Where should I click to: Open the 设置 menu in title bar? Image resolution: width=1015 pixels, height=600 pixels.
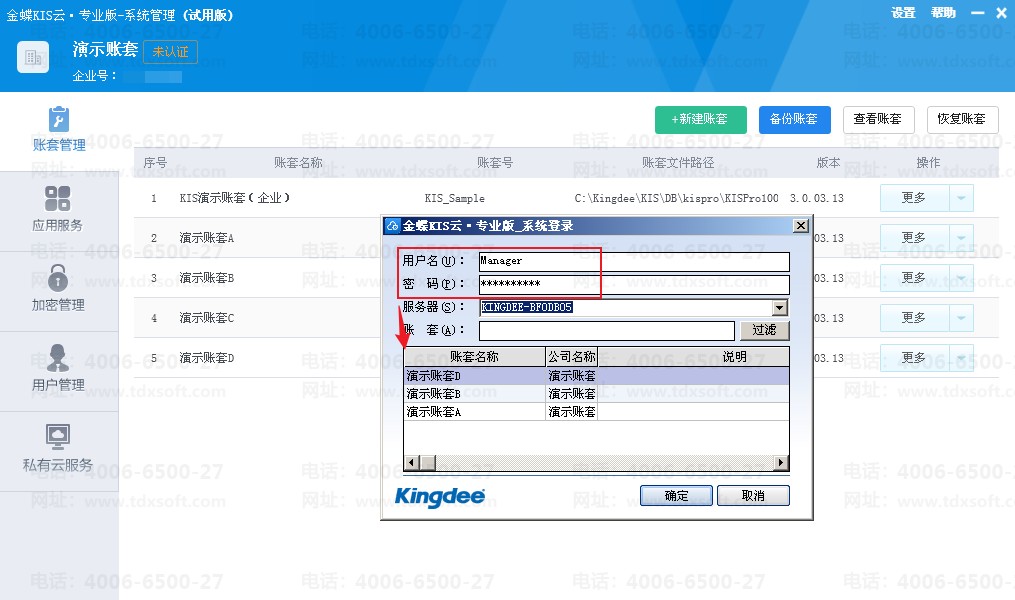903,12
